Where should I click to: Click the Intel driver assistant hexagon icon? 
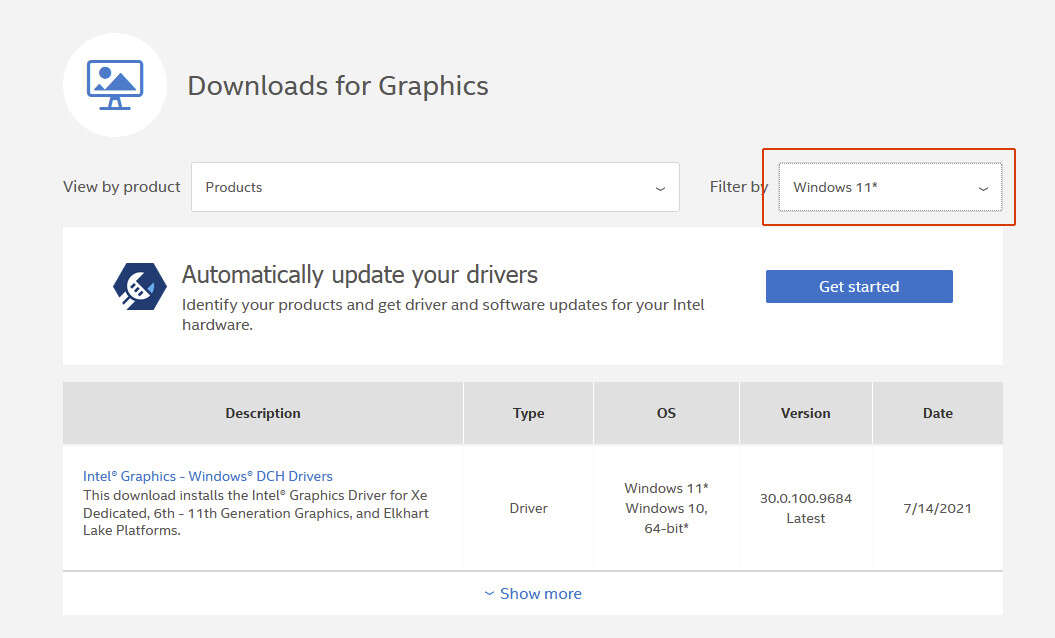point(140,286)
